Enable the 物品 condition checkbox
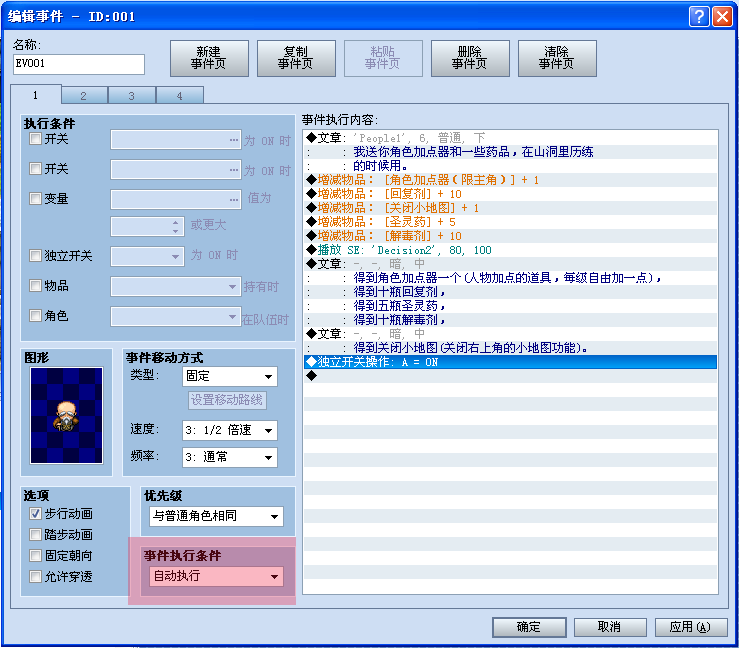This screenshot has height=648, width=739. 35,286
